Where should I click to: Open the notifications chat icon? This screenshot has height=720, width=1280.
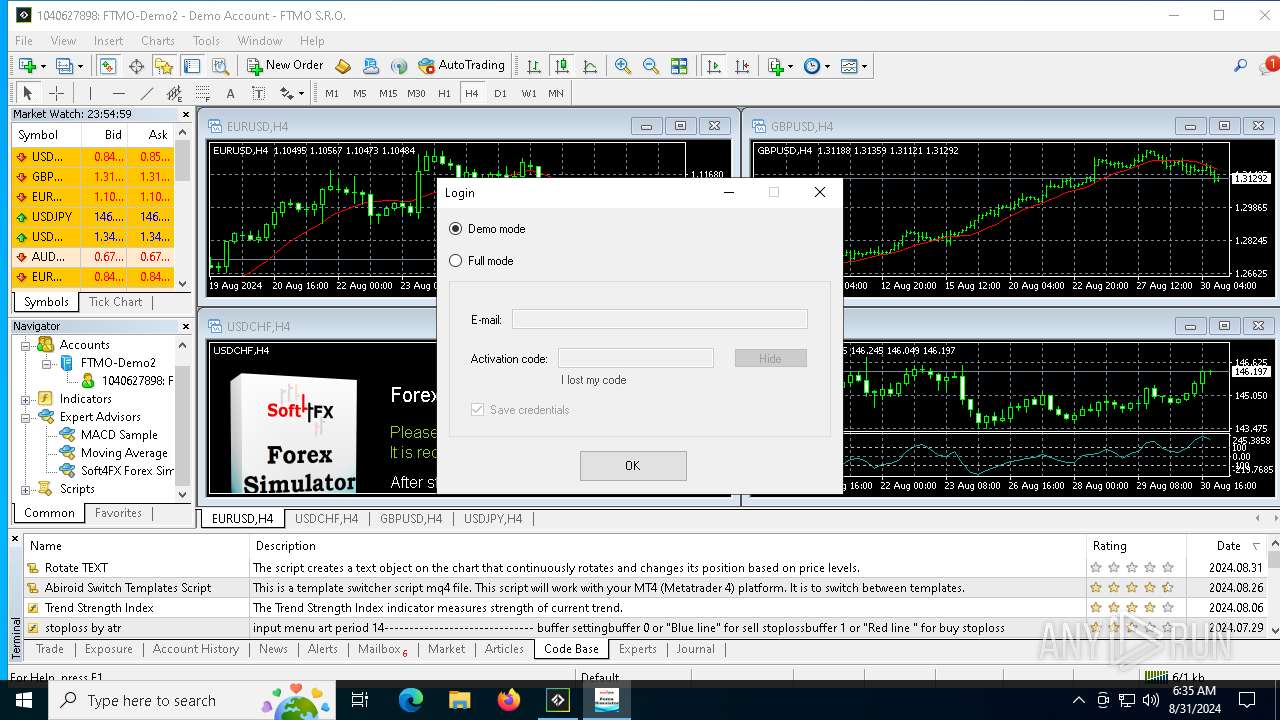point(1268,66)
